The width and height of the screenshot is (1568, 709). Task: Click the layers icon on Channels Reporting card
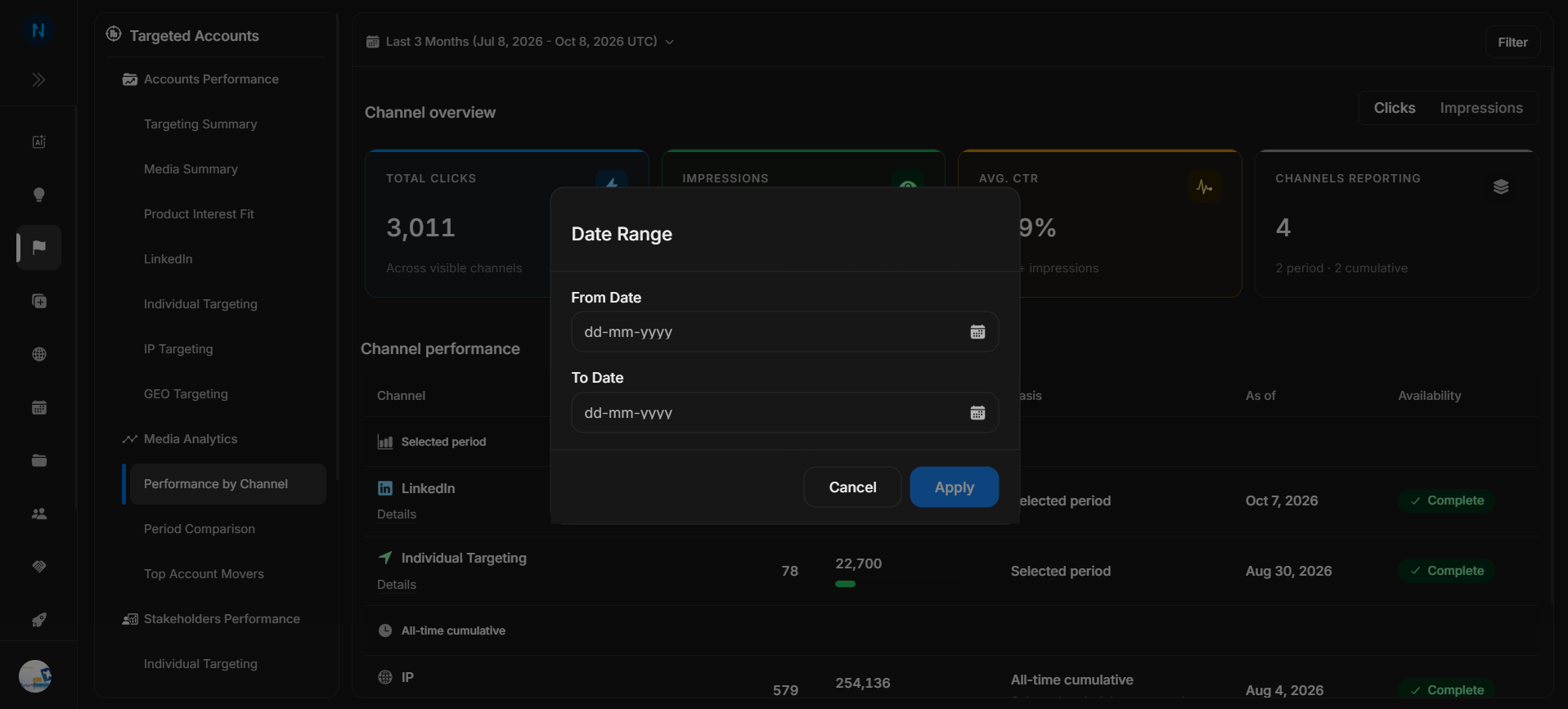[1501, 187]
